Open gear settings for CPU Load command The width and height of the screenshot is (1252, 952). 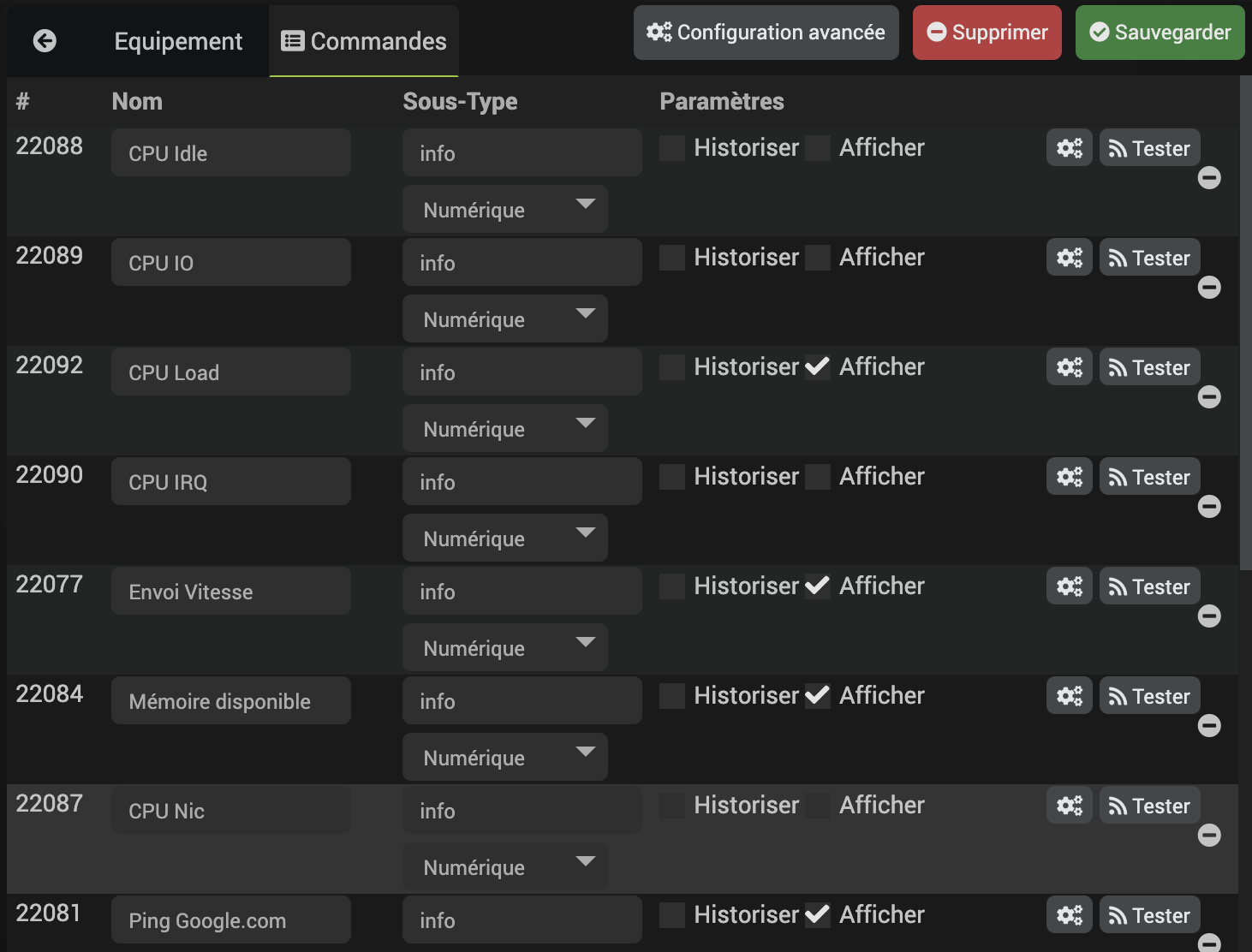point(1069,367)
